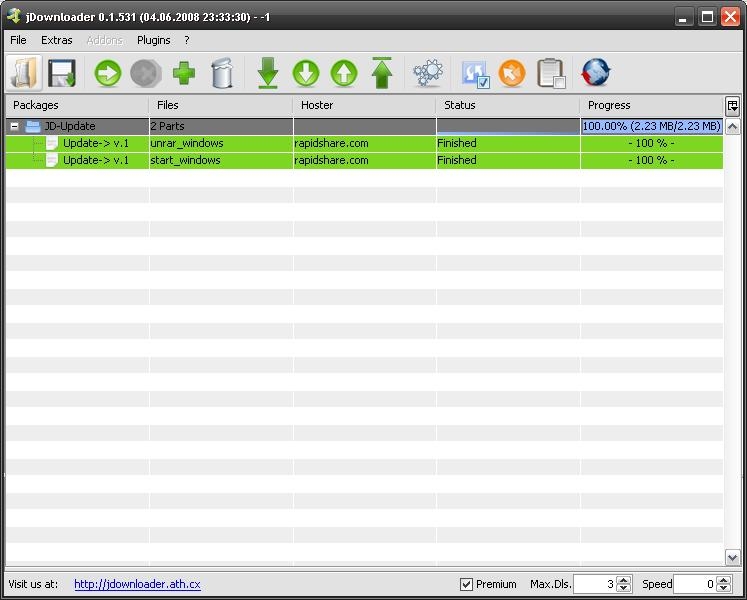747x600 pixels.
Task: Close the jDownloader window
Action: pos(730,17)
